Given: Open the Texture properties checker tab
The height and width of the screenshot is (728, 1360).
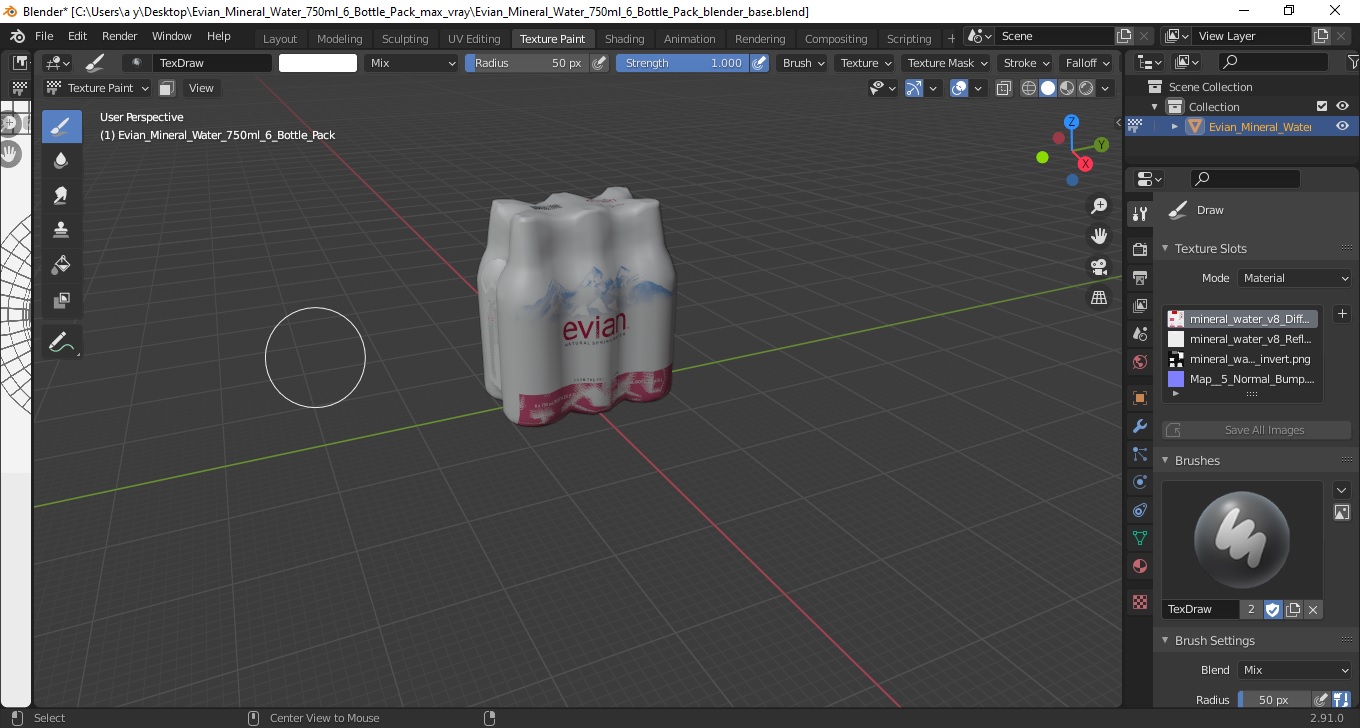Looking at the screenshot, I should [1139, 602].
